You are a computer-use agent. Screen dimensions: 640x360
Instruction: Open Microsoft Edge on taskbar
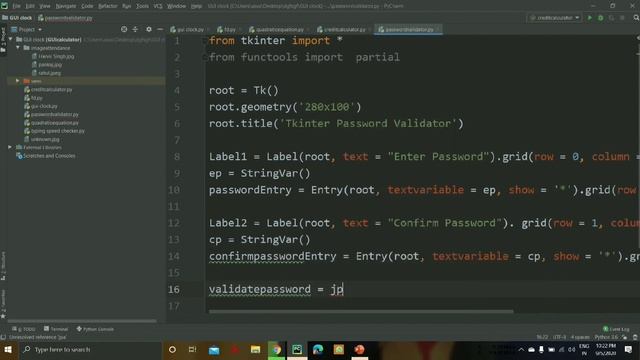pyautogui.click(x=318, y=350)
